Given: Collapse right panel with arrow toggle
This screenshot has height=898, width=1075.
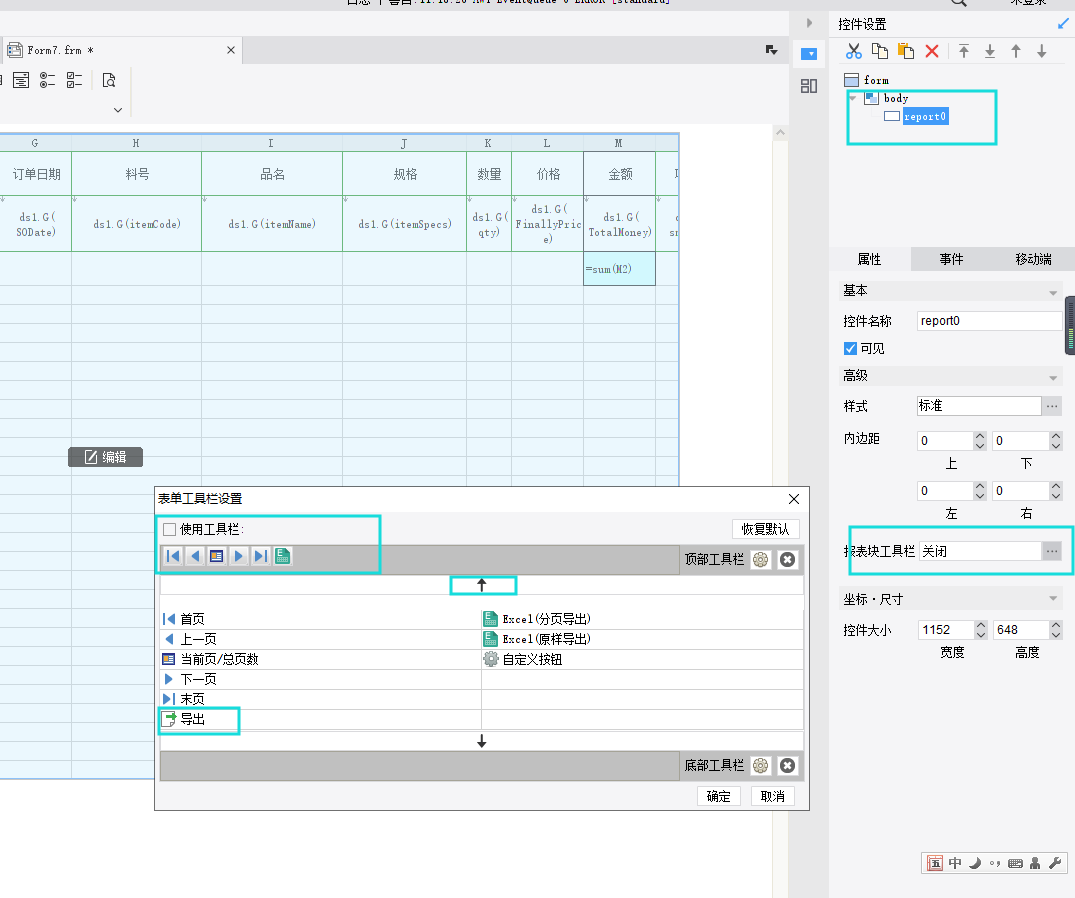Looking at the screenshot, I should (x=809, y=23).
